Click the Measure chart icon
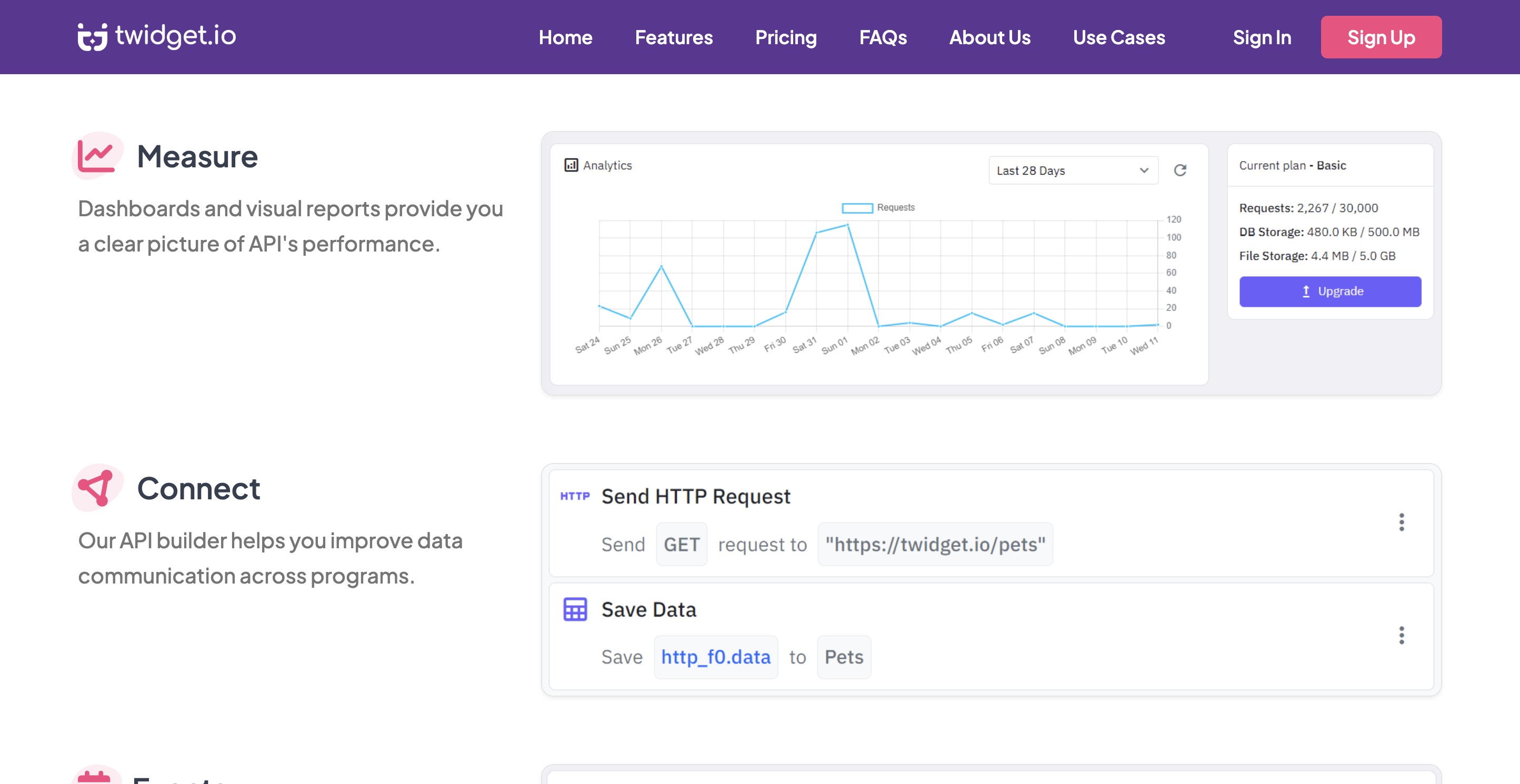The image size is (1520, 784). (96, 155)
